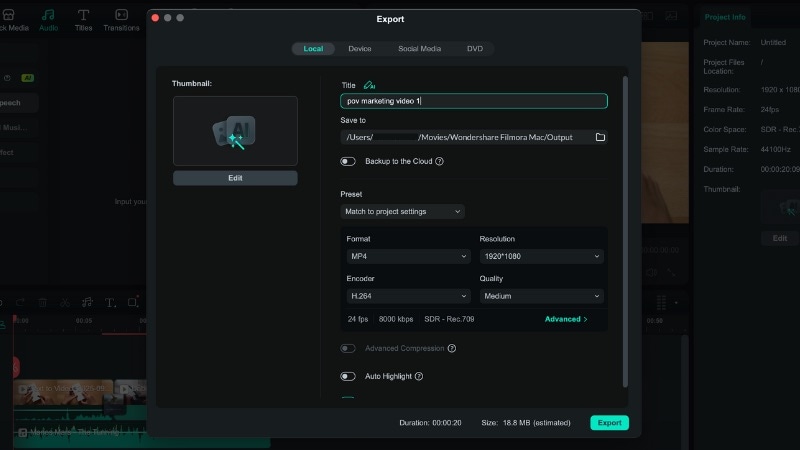The width and height of the screenshot is (800, 450).
Task: Click the text T icon in timeline toolbar
Action: coord(110,303)
